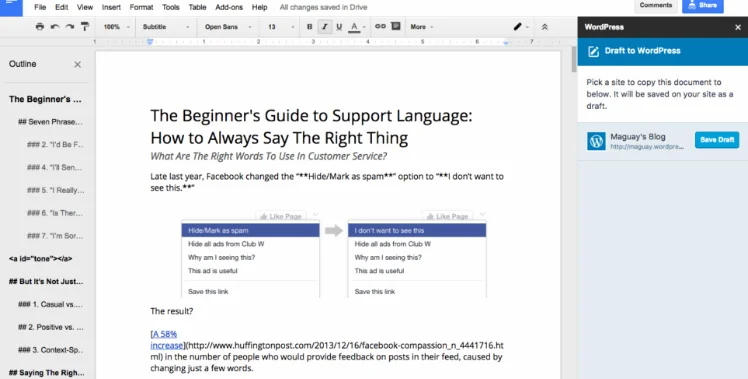The width and height of the screenshot is (748, 379).
Task: Jump to '## Seven Phrase...' outline item
Action: tap(50, 122)
